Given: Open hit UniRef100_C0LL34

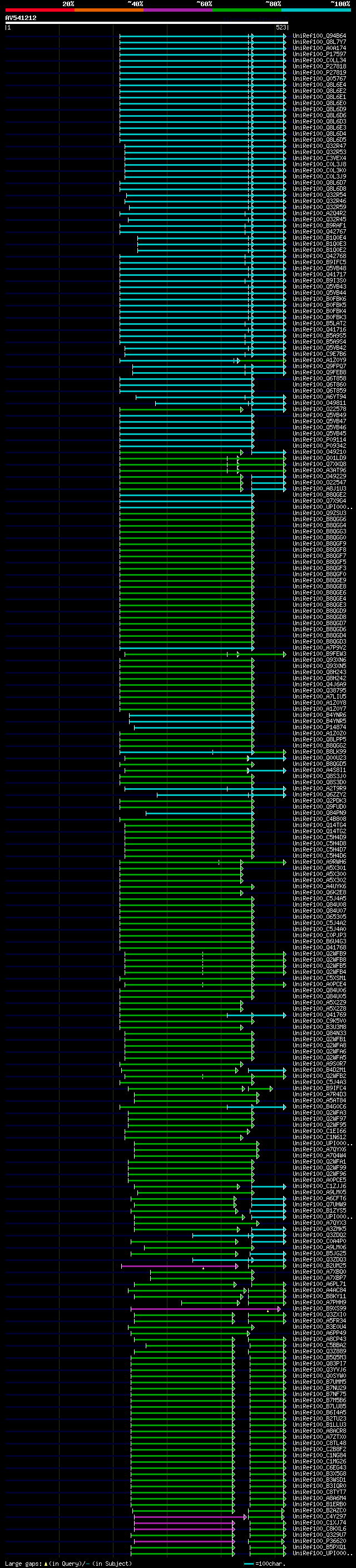Looking at the screenshot, I should coord(319,60).
